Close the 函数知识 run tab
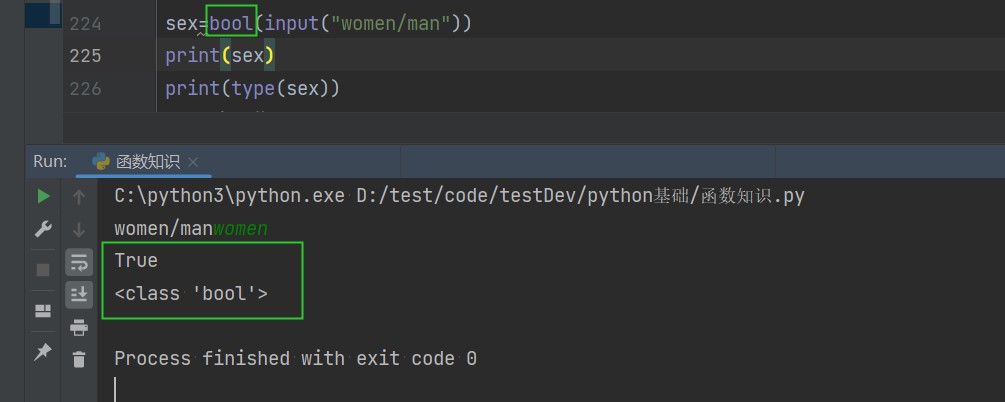This screenshot has width=1005, height=402. coord(193,162)
